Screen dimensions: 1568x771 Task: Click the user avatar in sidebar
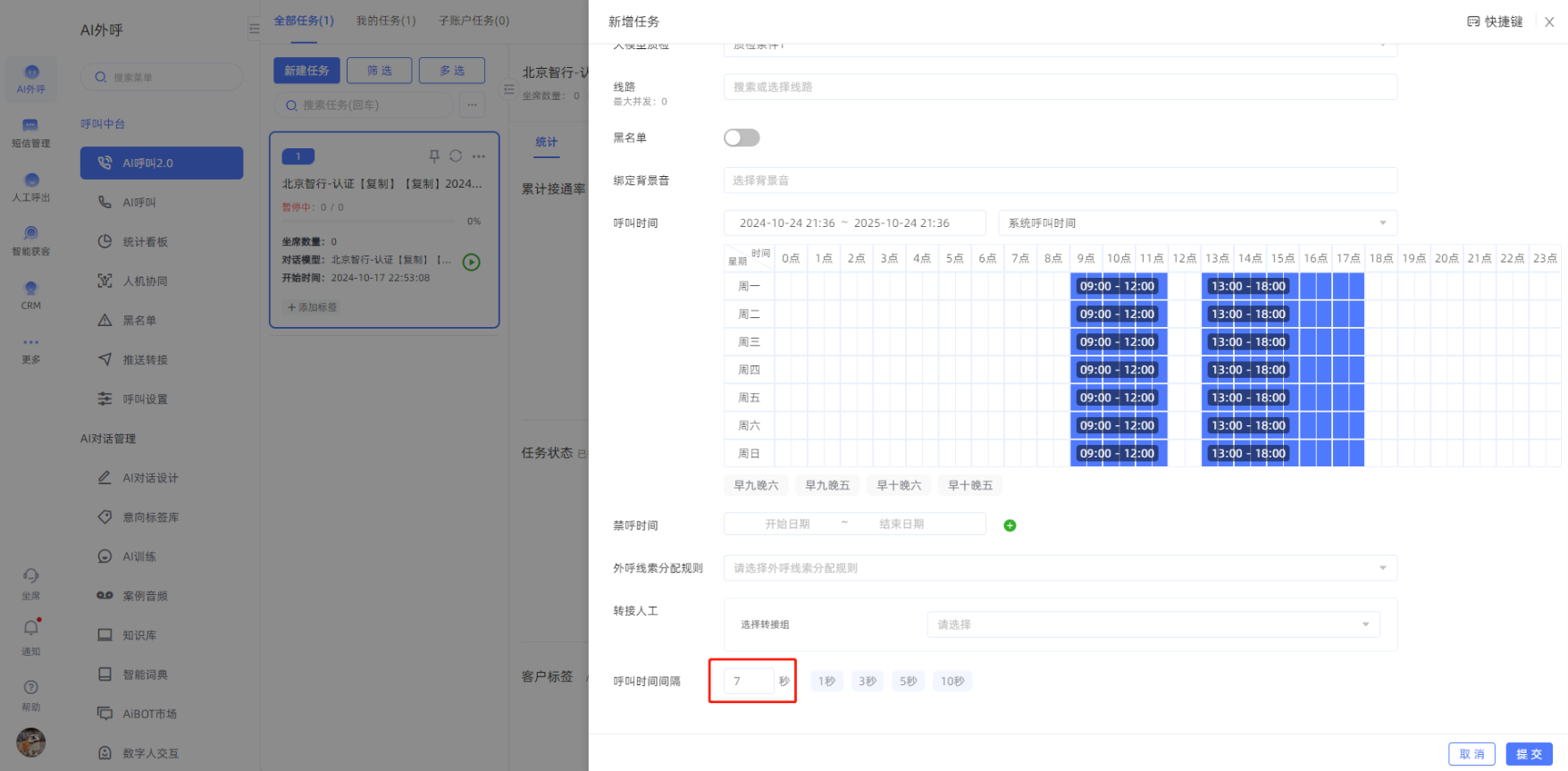pos(30,742)
